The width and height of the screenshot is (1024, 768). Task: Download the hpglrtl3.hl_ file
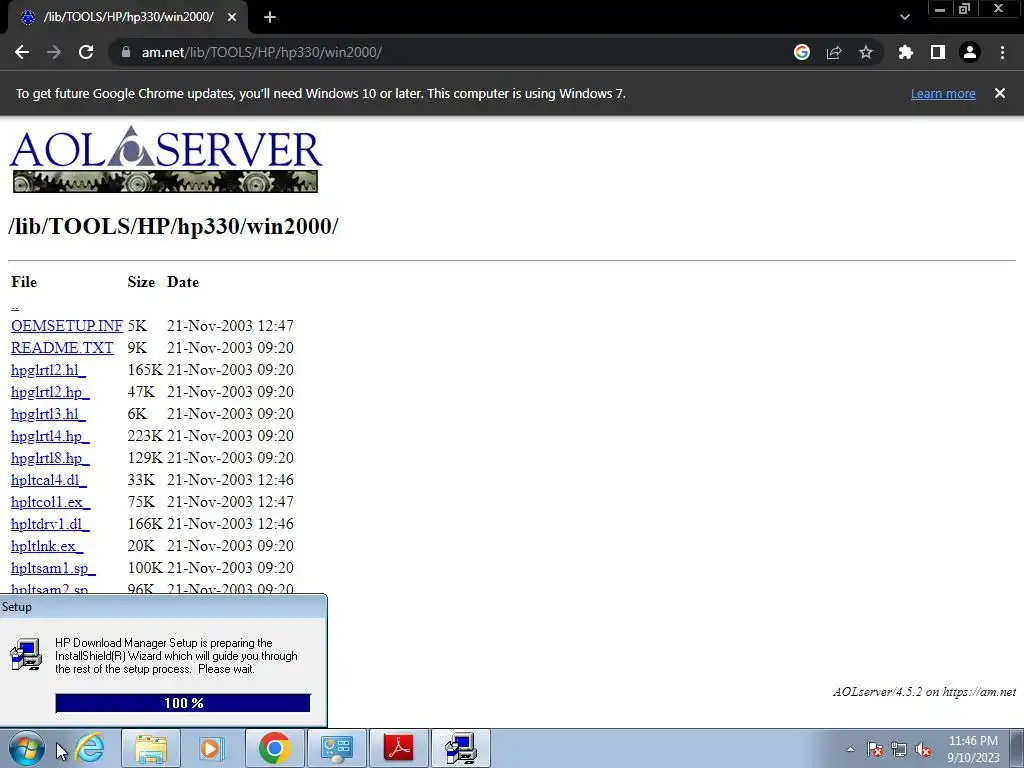[48, 414]
